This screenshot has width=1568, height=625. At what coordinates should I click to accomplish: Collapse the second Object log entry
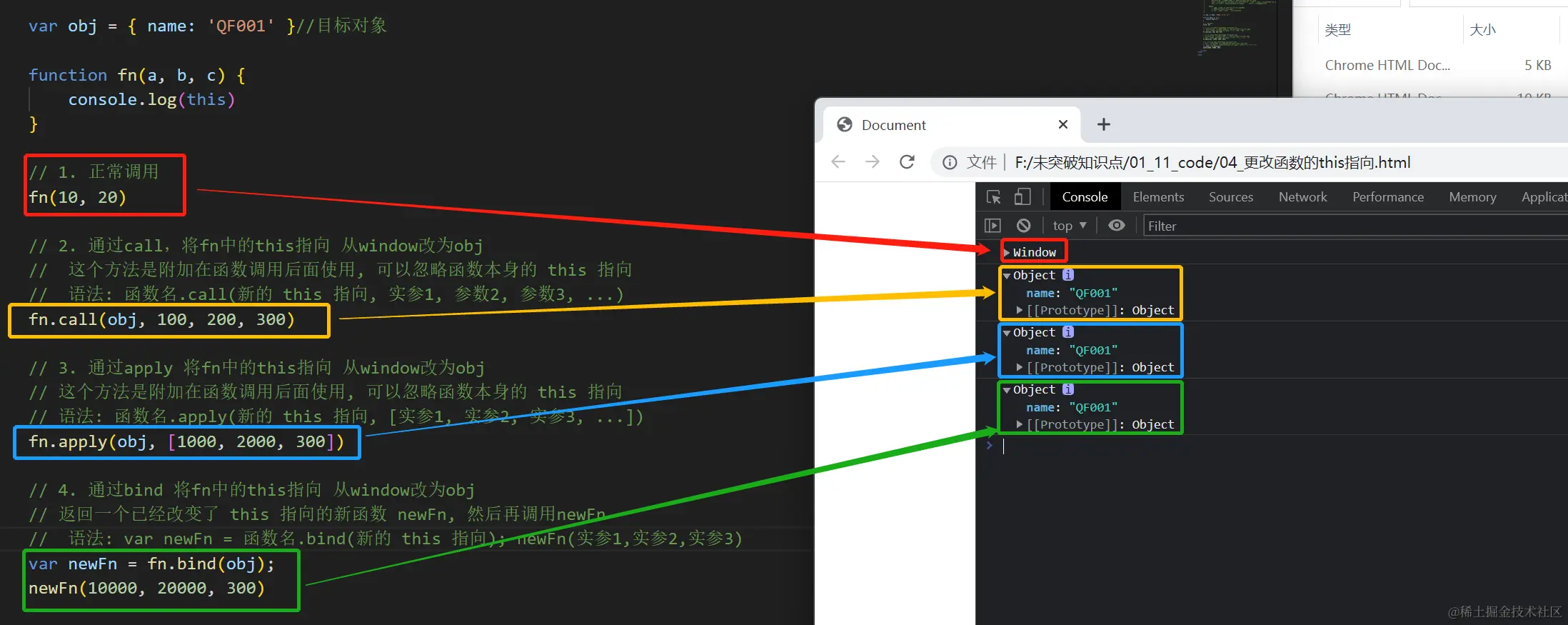(x=1007, y=333)
